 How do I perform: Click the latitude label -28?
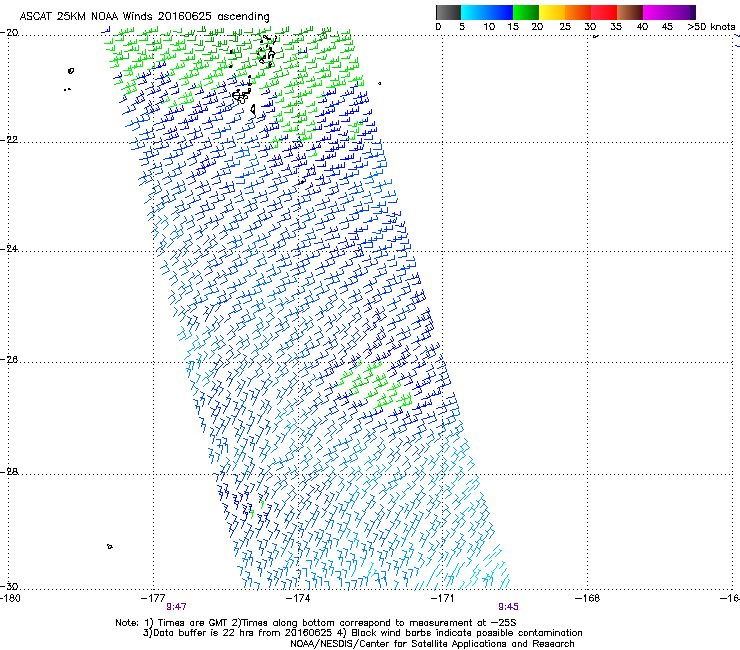pyautogui.click(x=9, y=472)
